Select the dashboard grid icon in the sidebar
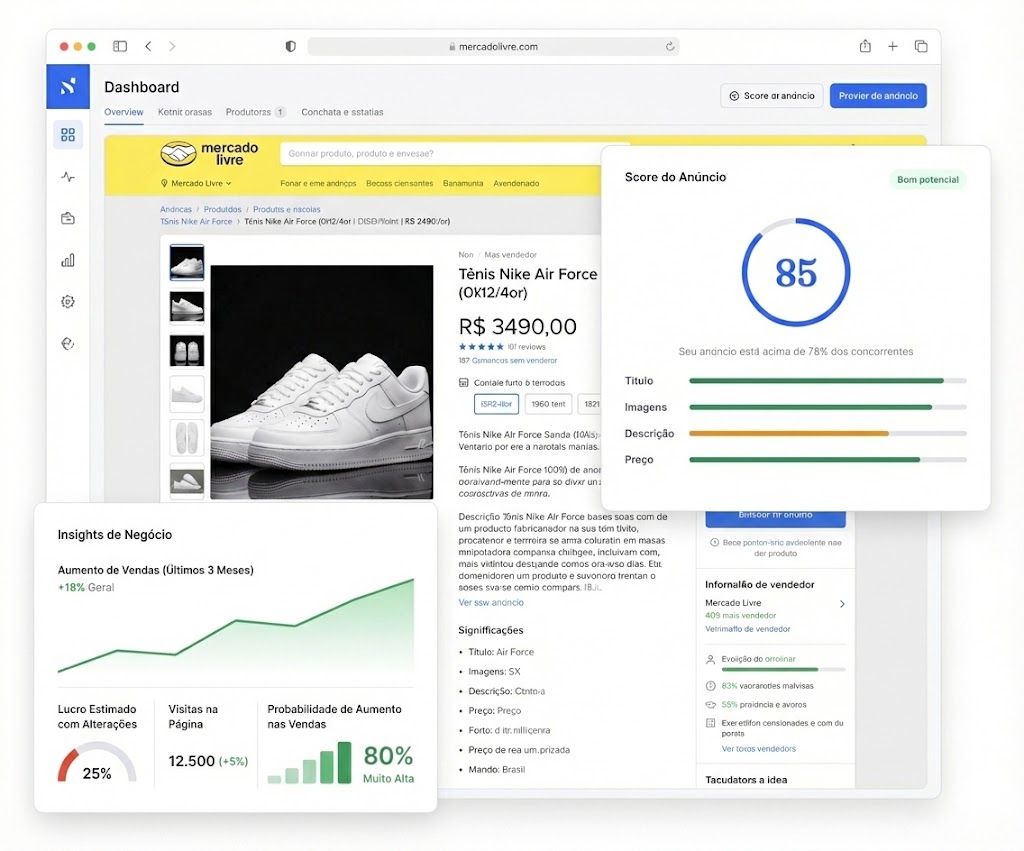 (x=67, y=134)
